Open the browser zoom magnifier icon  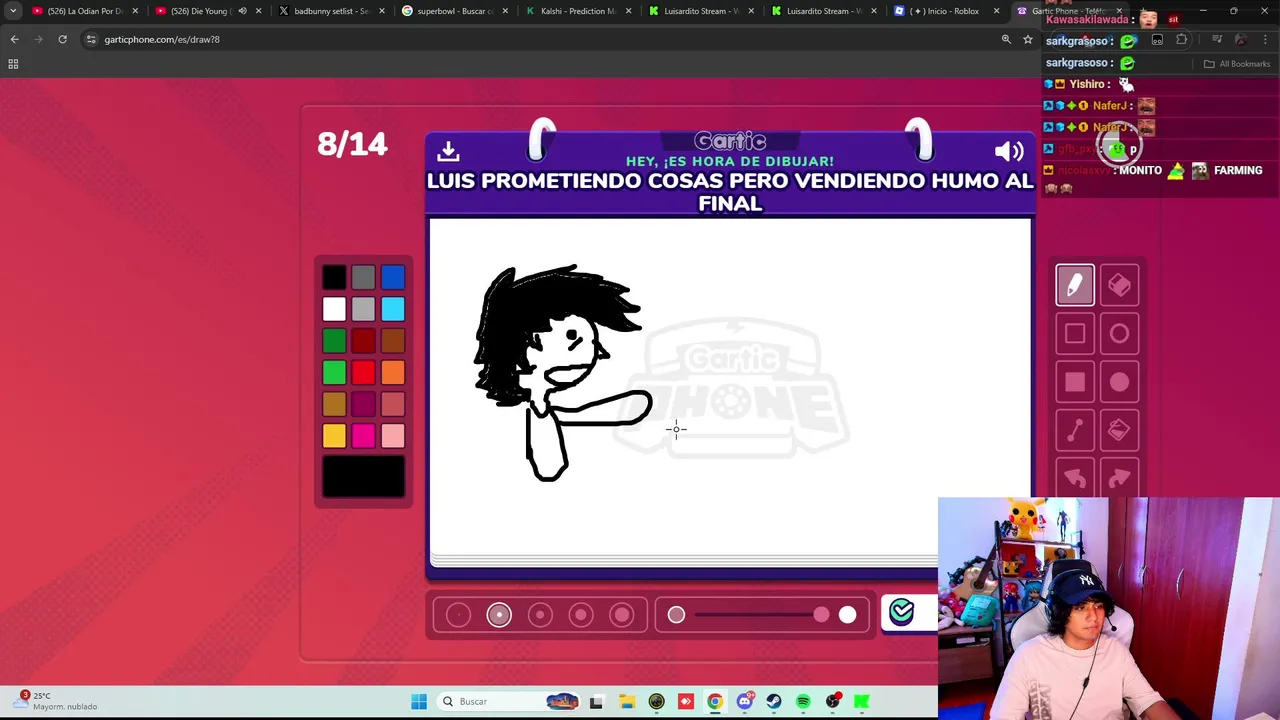(x=1006, y=39)
